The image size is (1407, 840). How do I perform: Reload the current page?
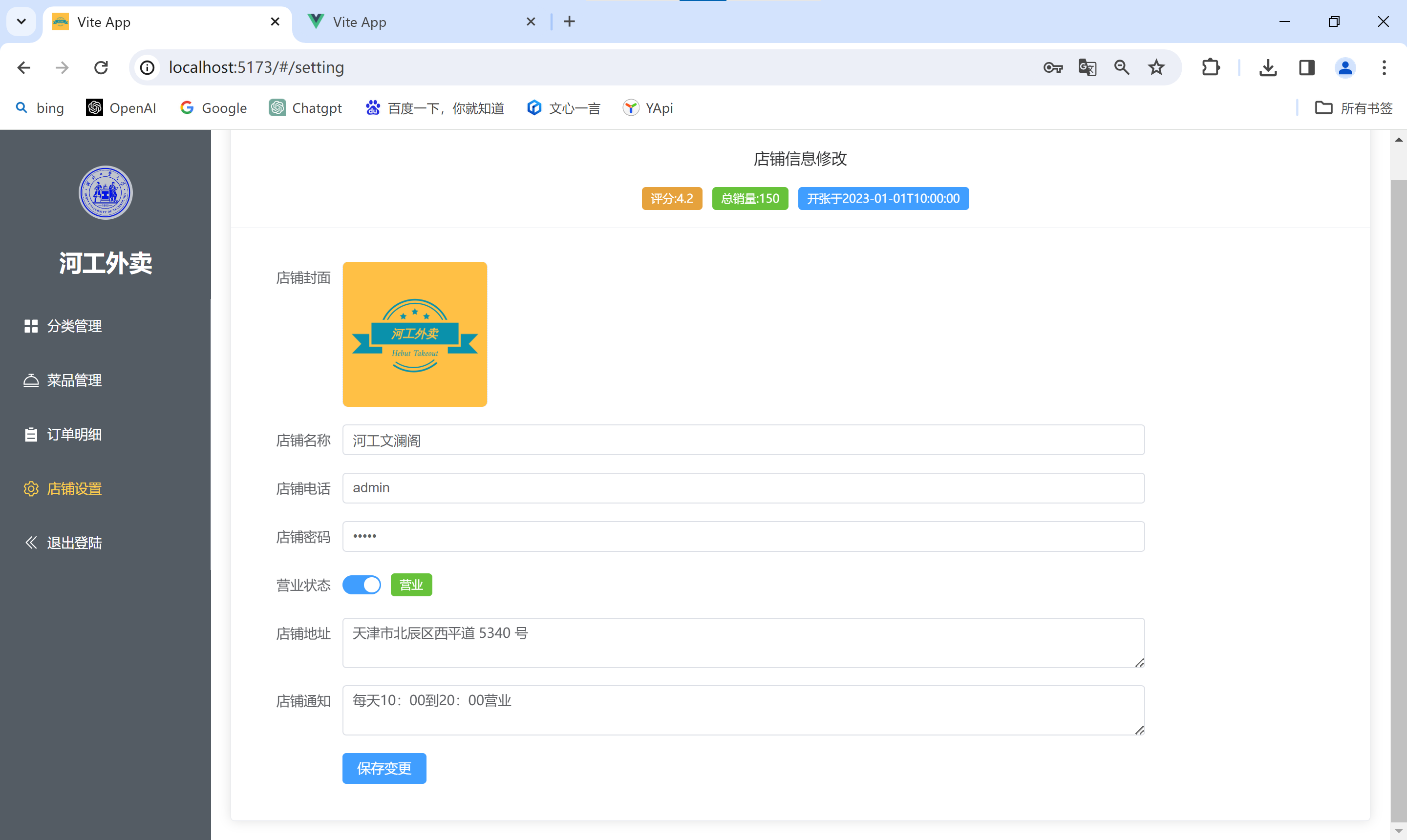click(101, 67)
